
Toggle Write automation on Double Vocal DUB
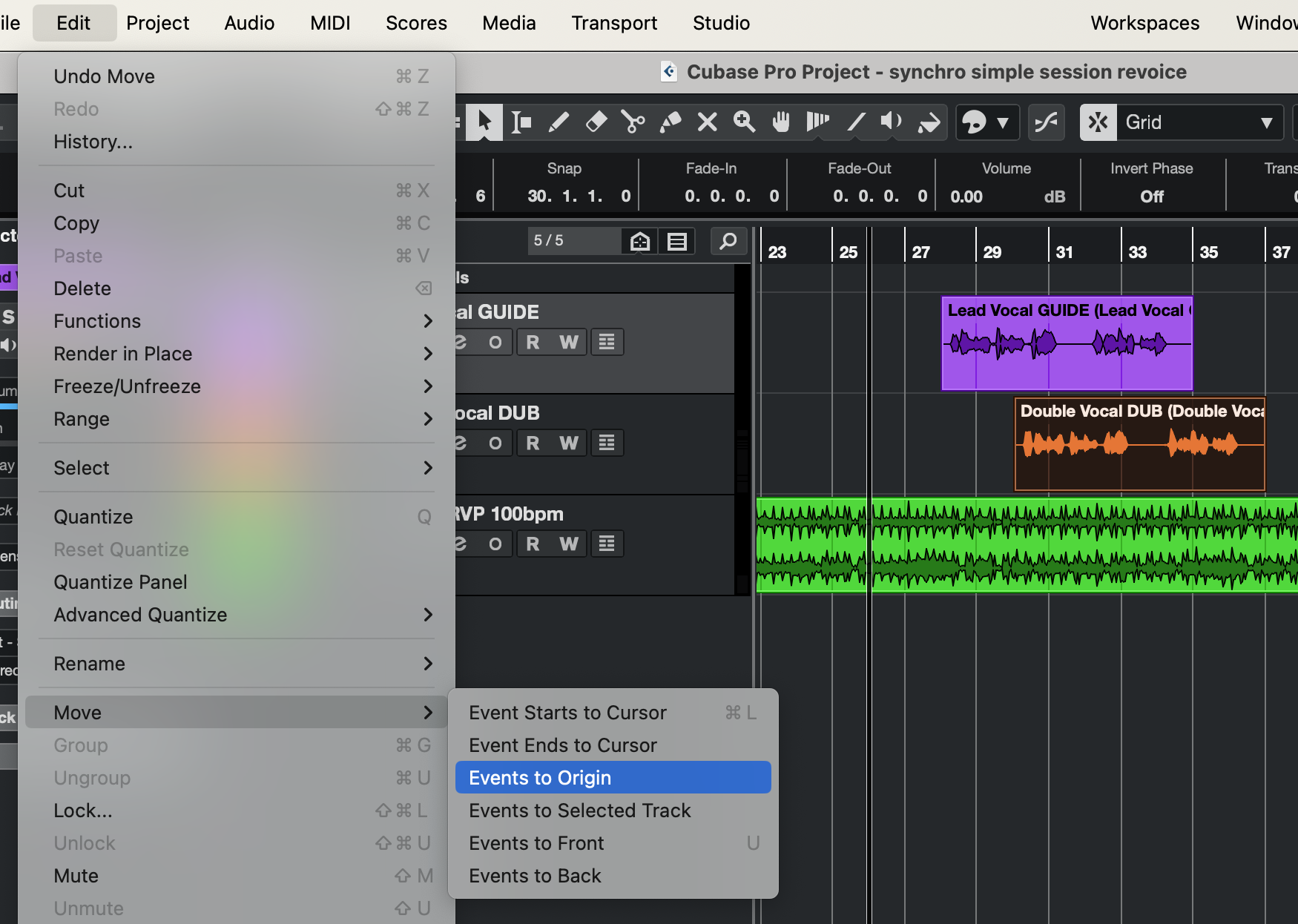[x=569, y=443]
